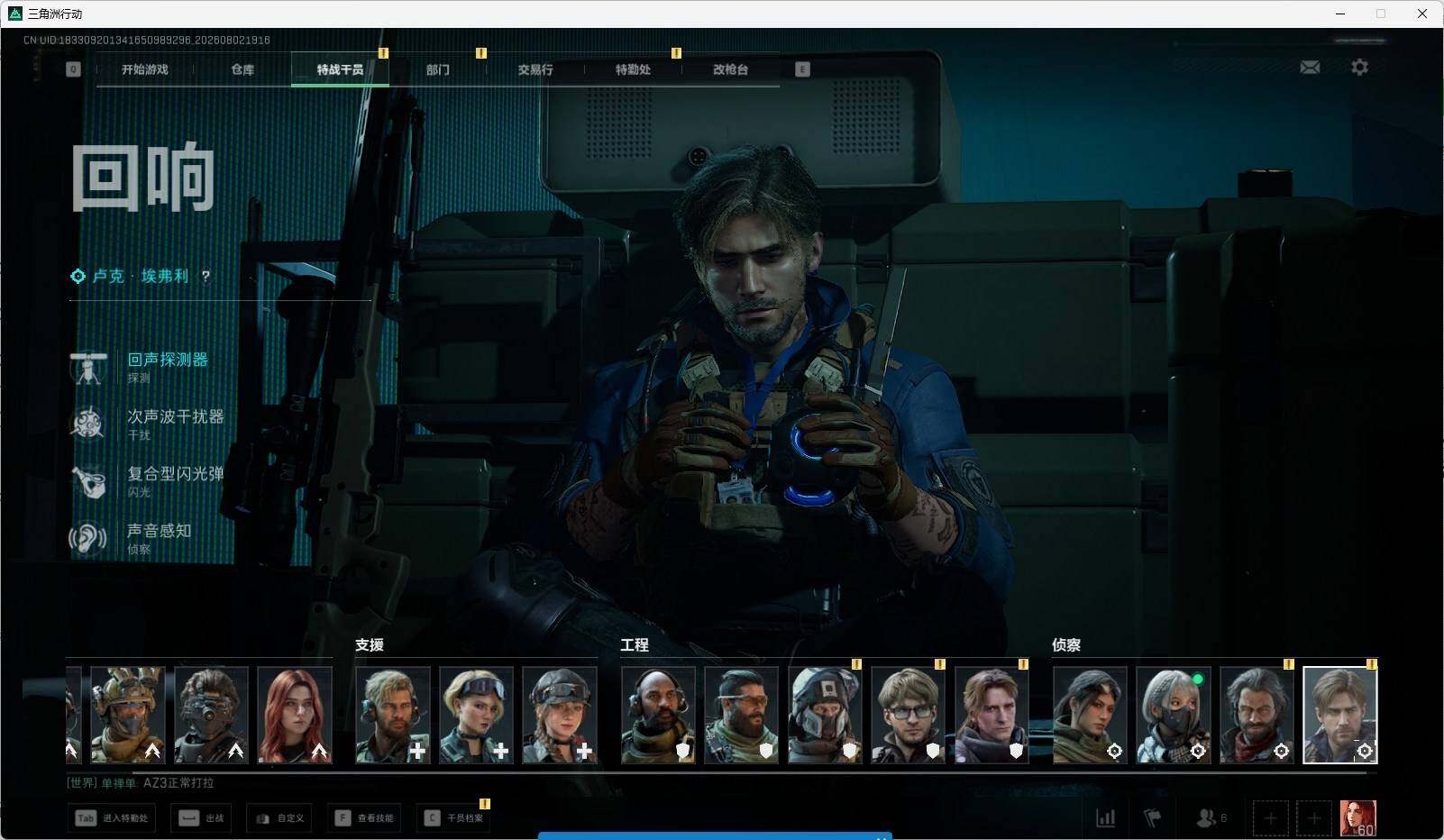Select the red-haired assault operator portrait
1444x840 pixels.
295,715
